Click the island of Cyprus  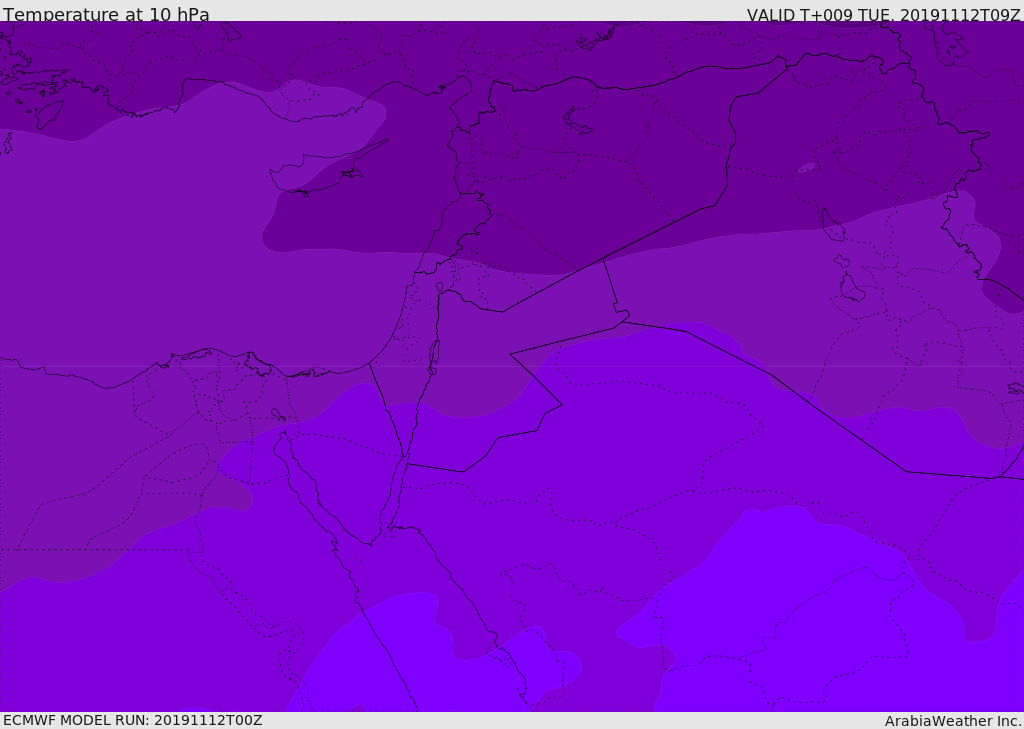(x=320, y=172)
